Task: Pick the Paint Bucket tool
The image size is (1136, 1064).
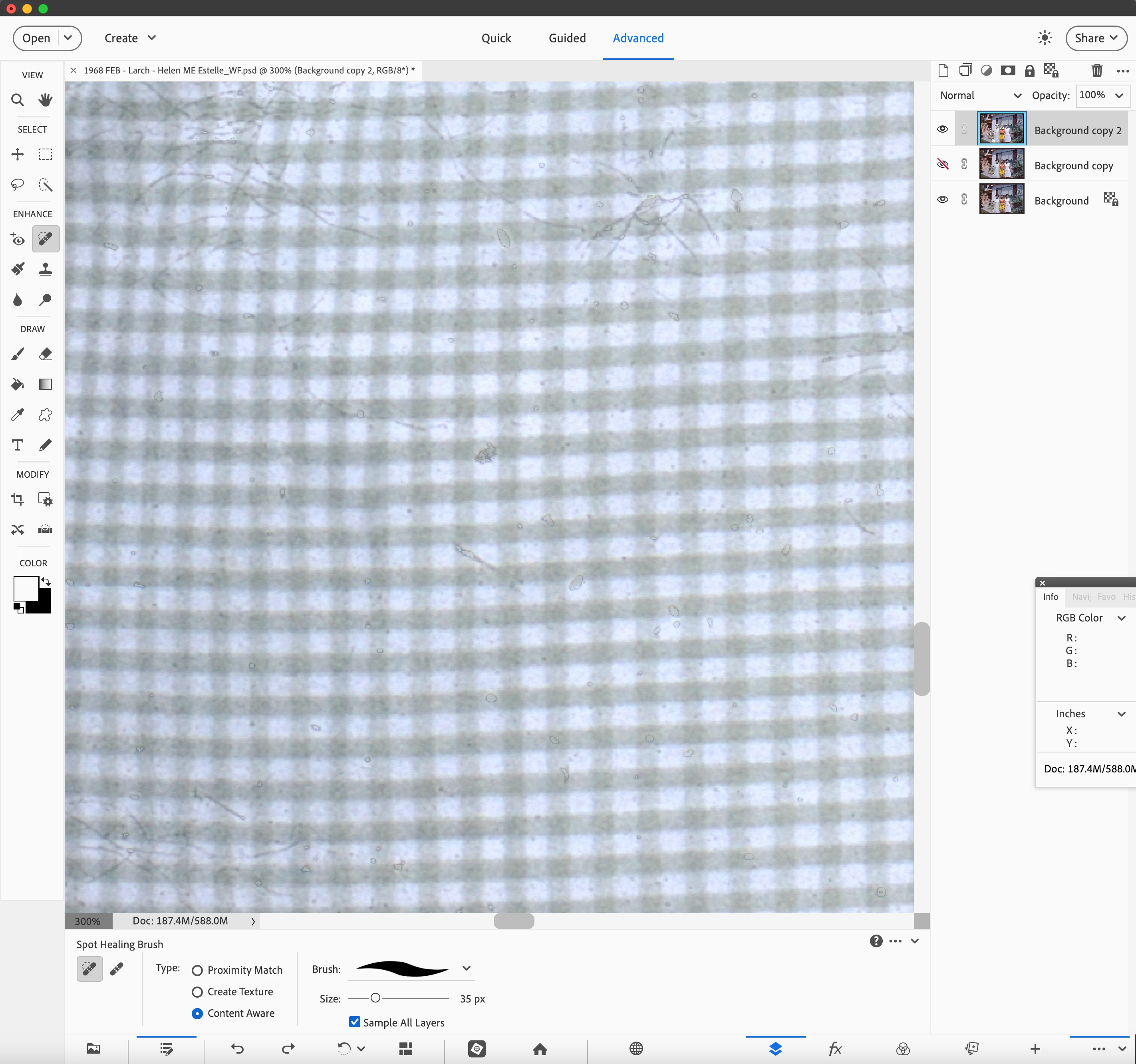Action: pos(17,384)
